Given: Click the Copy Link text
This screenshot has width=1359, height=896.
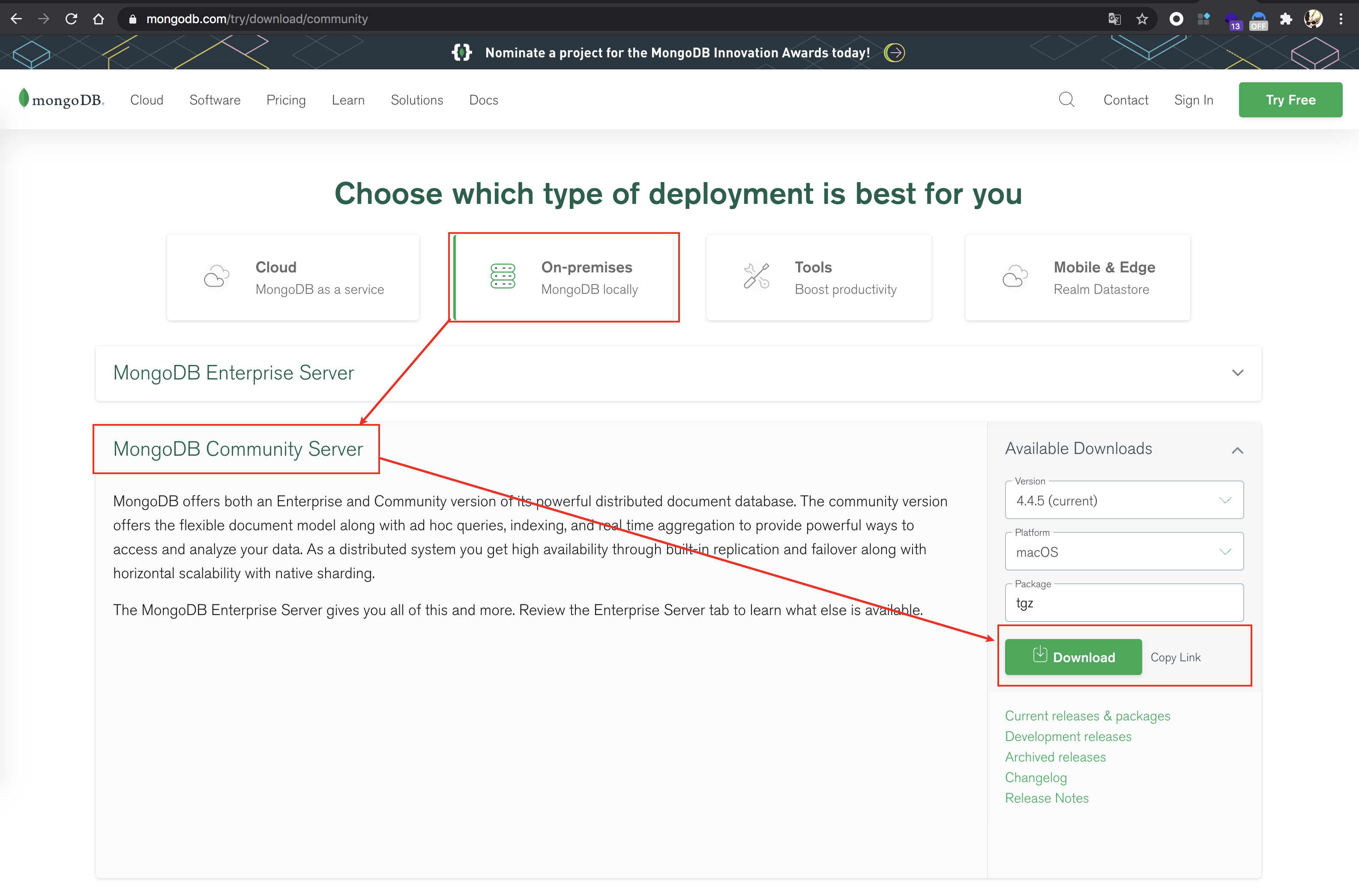Looking at the screenshot, I should (1175, 657).
